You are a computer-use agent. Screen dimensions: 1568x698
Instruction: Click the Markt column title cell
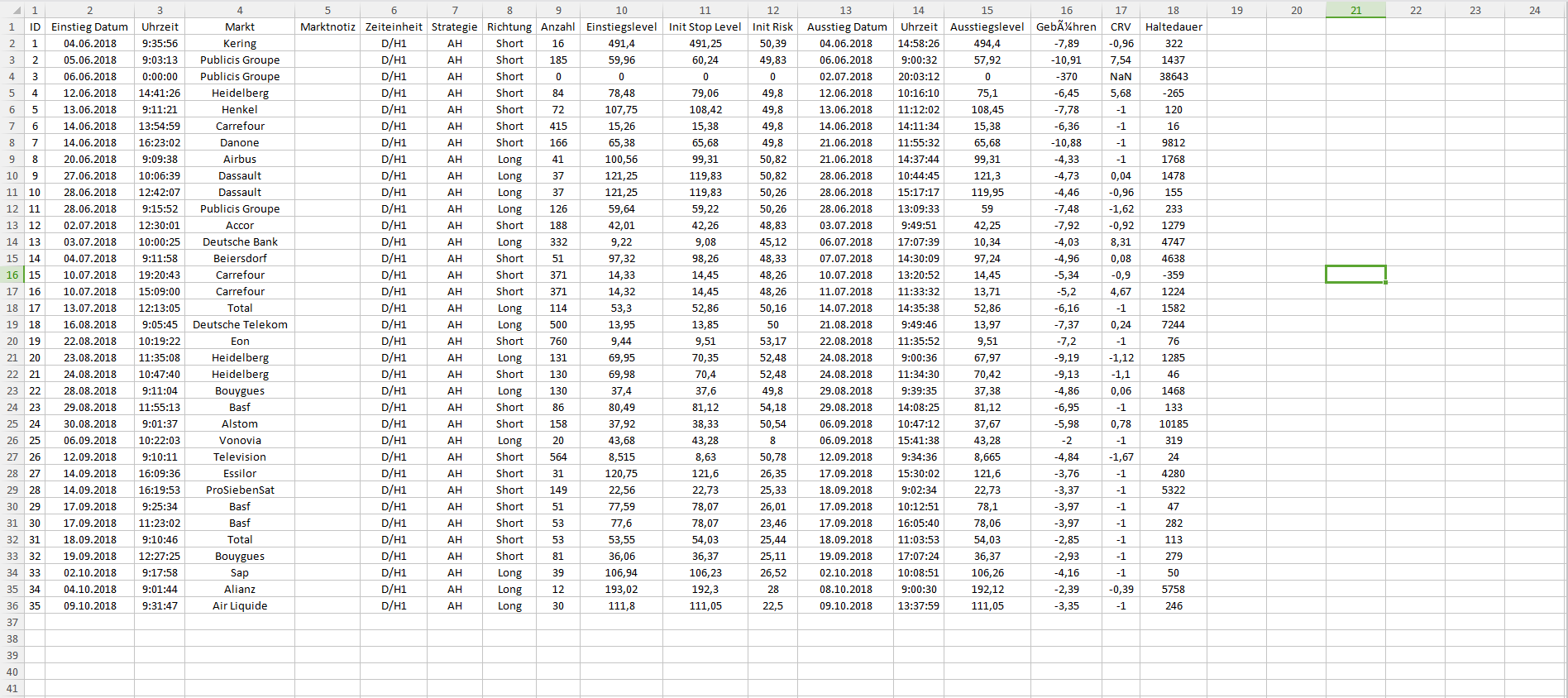(240, 26)
